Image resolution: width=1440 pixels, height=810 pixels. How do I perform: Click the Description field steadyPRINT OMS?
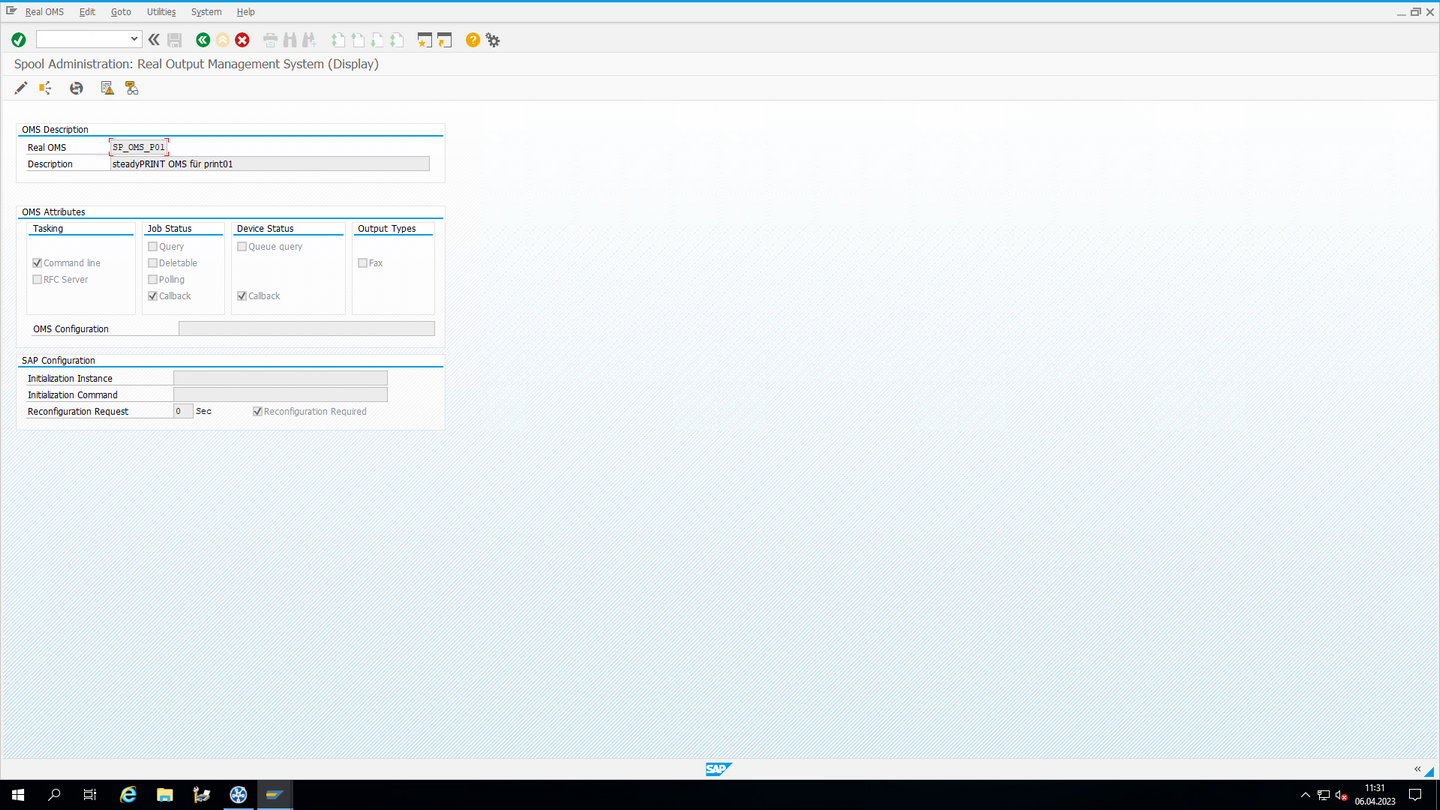270,164
